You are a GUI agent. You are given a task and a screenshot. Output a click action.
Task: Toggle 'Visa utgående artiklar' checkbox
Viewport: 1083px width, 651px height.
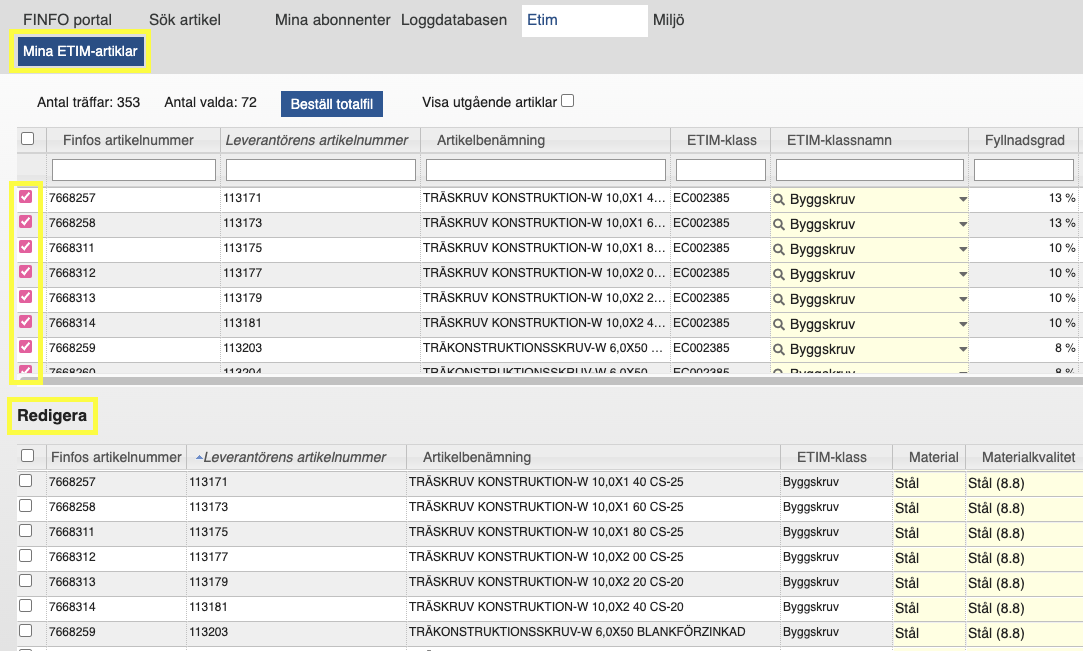coord(568,101)
